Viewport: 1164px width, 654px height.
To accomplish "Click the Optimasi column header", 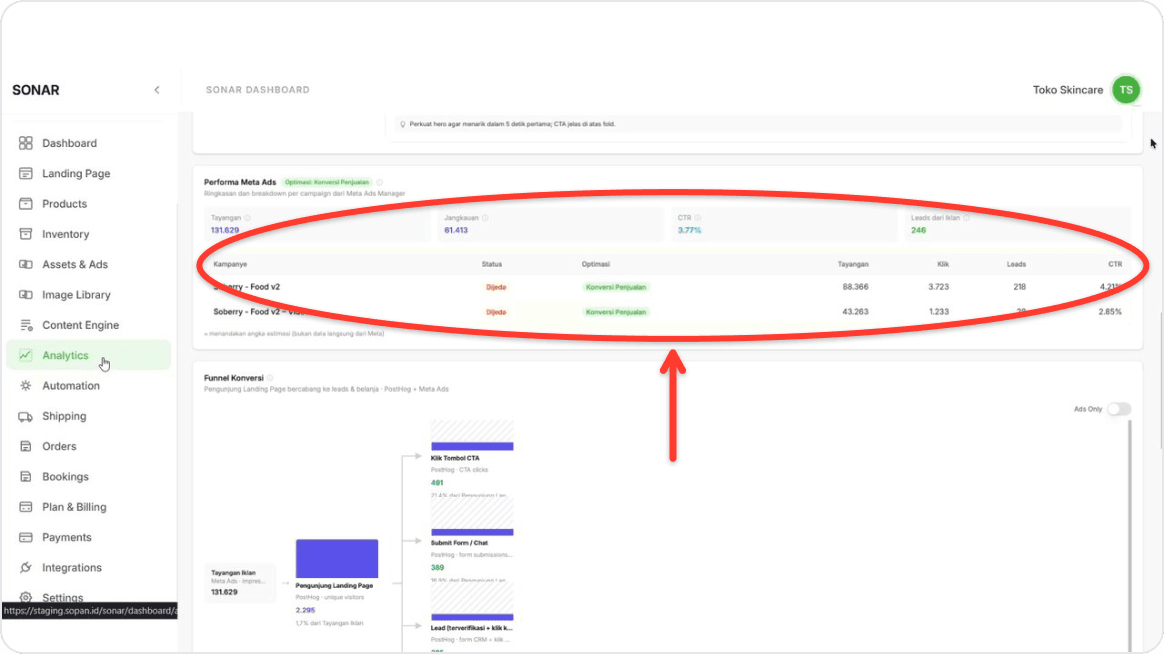I will coord(595,264).
